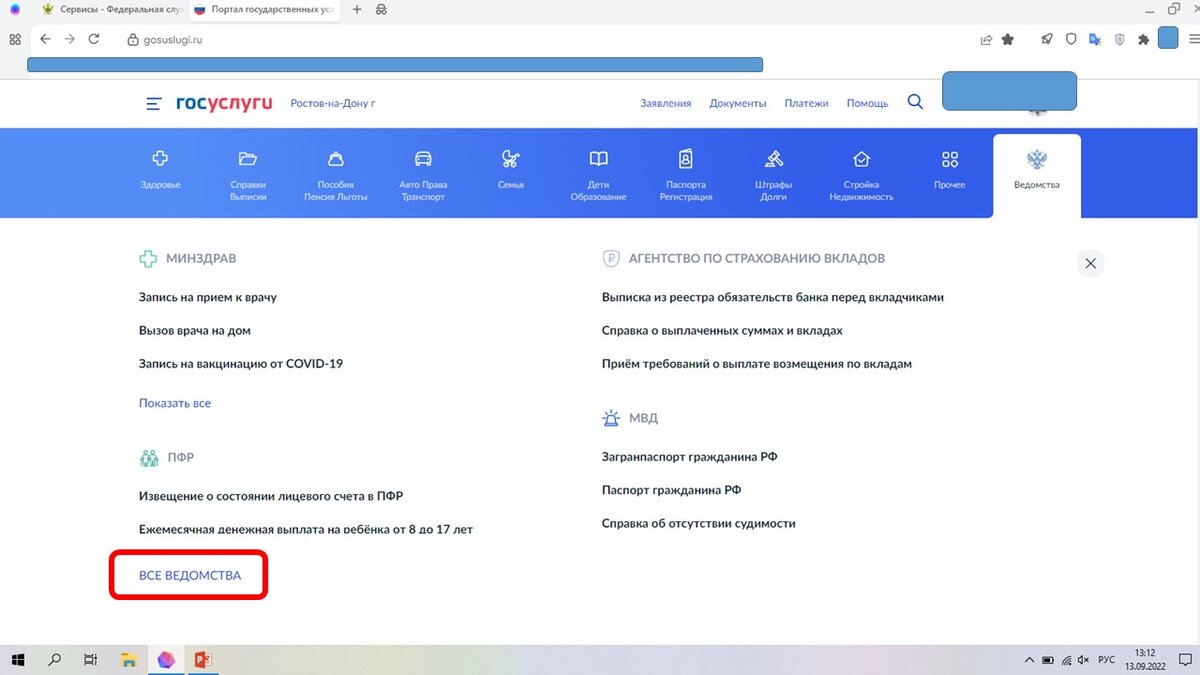Image resolution: width=1200 pixels, height=675 pixels.
Task: Click the Показать все link
Action: [175, 403]
